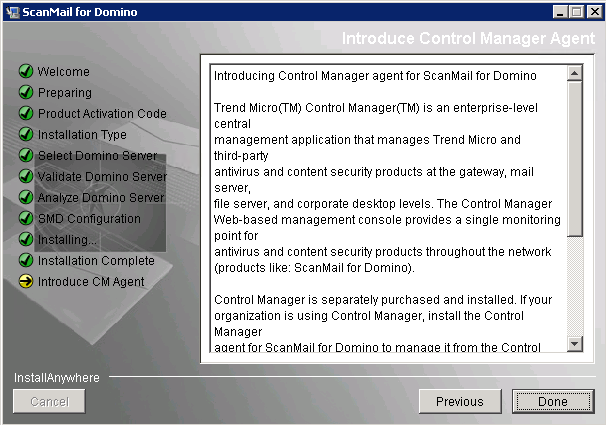Viewport: 606px width, 425px height.
Task: Click the yellow arrow icon beside Introduce CM Agent
Action: coord(26,282)
